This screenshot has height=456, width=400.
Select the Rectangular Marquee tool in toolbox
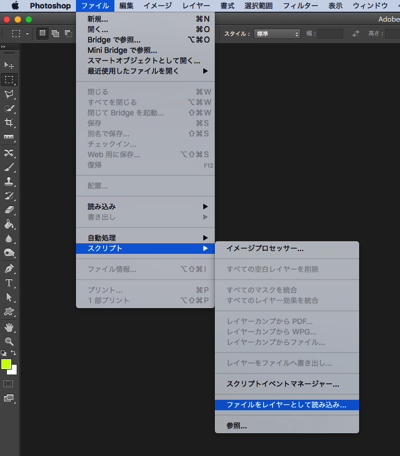point(9,80)
